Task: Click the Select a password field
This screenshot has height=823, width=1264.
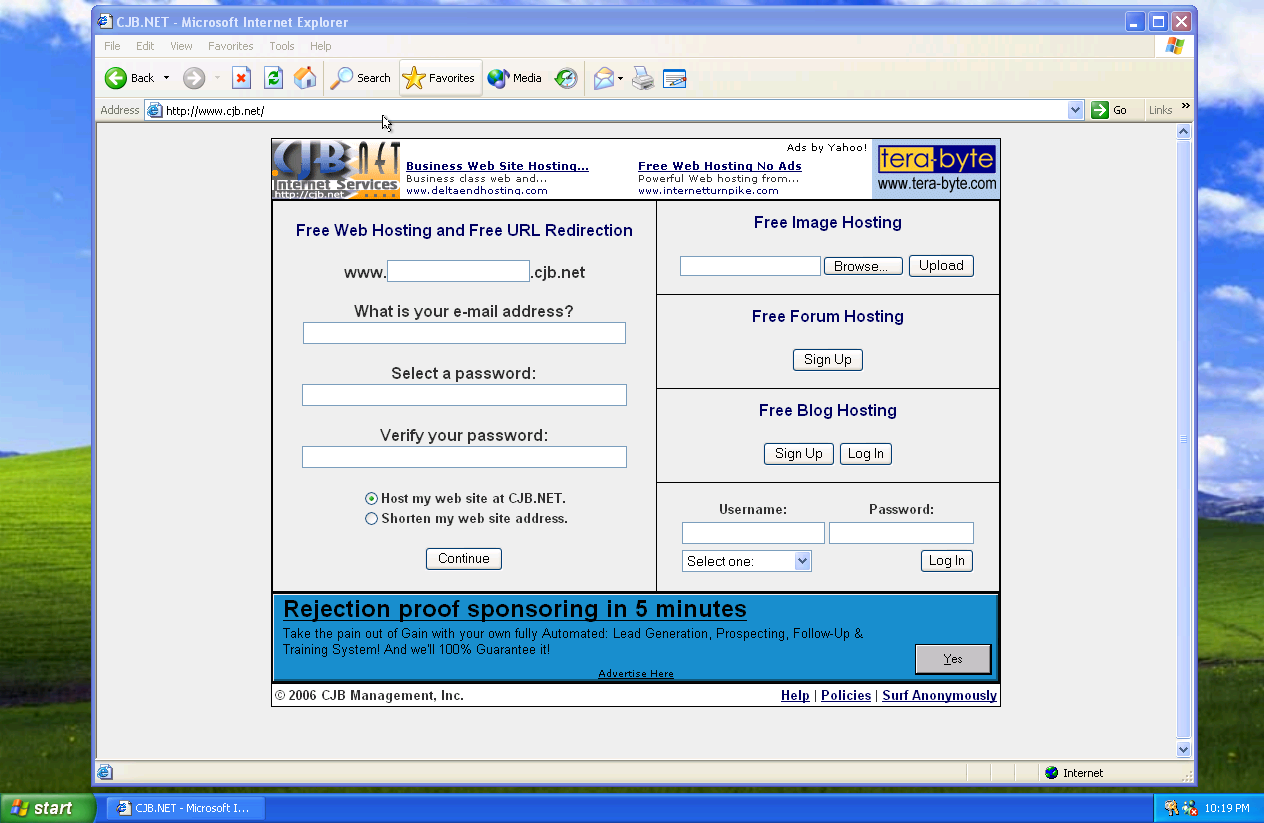Action: pyautogui.click(x=464, y=395)
